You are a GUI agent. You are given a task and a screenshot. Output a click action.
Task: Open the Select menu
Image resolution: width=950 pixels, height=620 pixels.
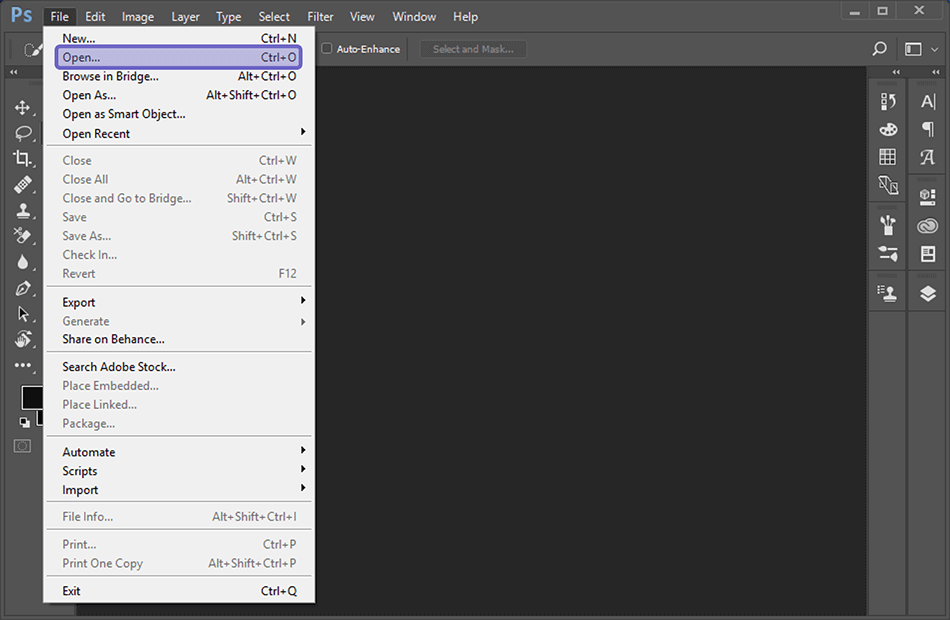click(274, 16)
